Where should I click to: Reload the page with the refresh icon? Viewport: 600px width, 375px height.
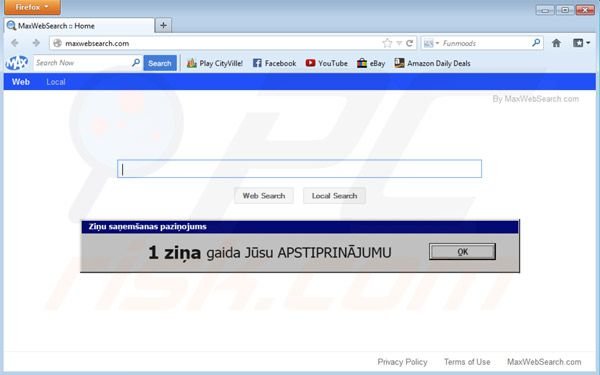(x=409, y=43)
